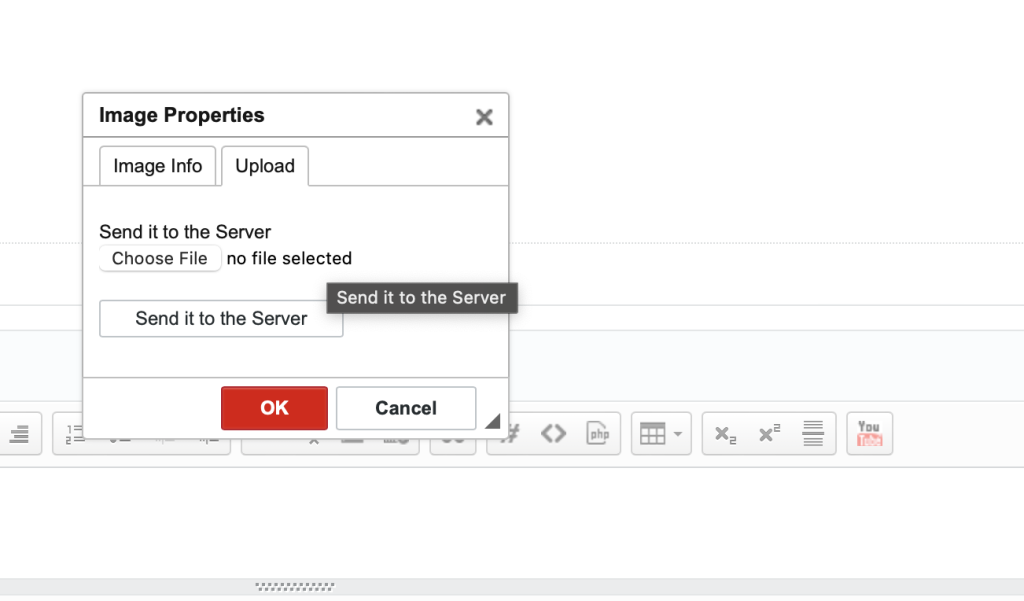Confirm the dialog with the red OK button

point(274,408)
